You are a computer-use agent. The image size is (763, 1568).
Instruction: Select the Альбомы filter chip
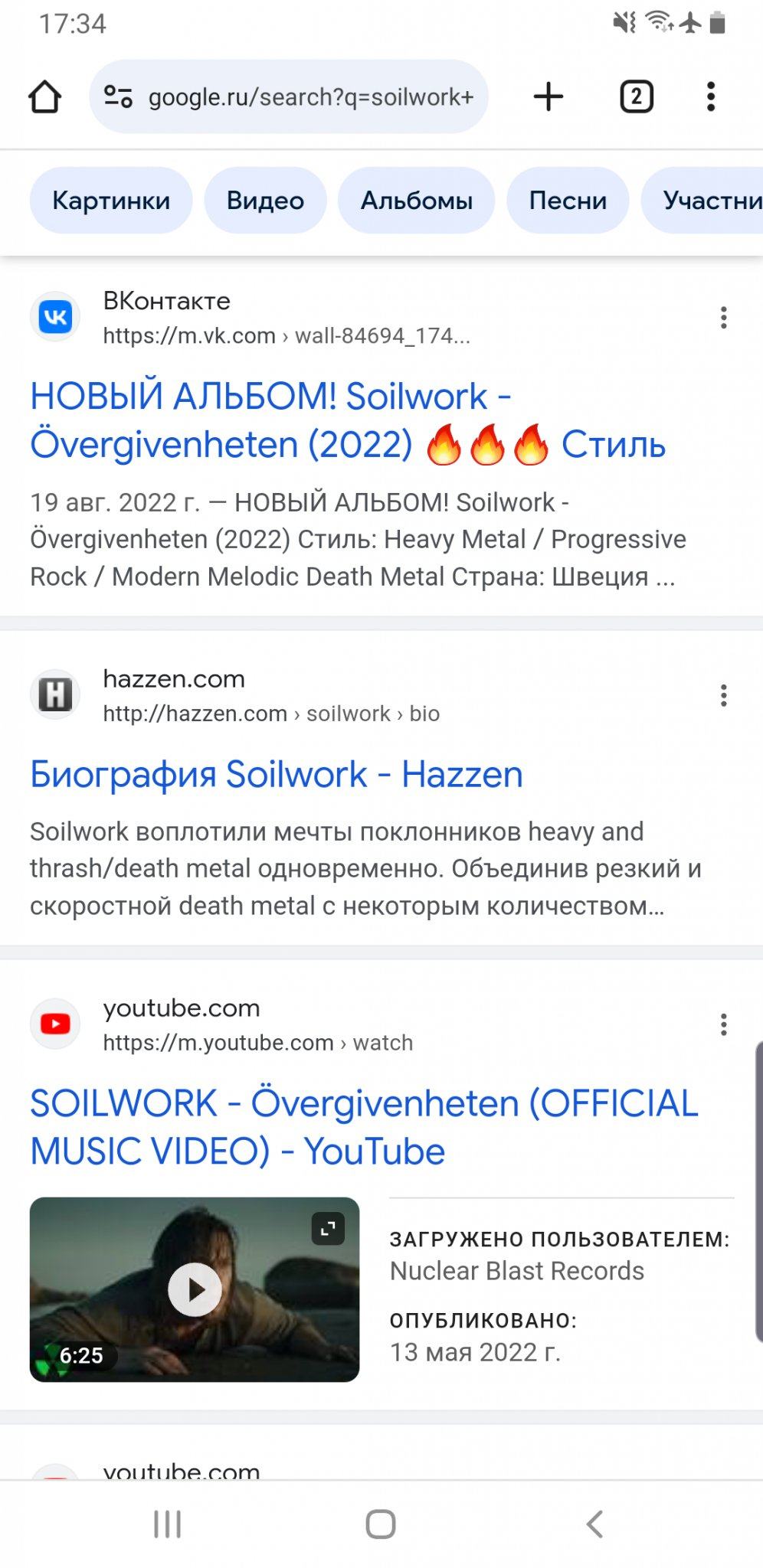click(x=416, y=201)
